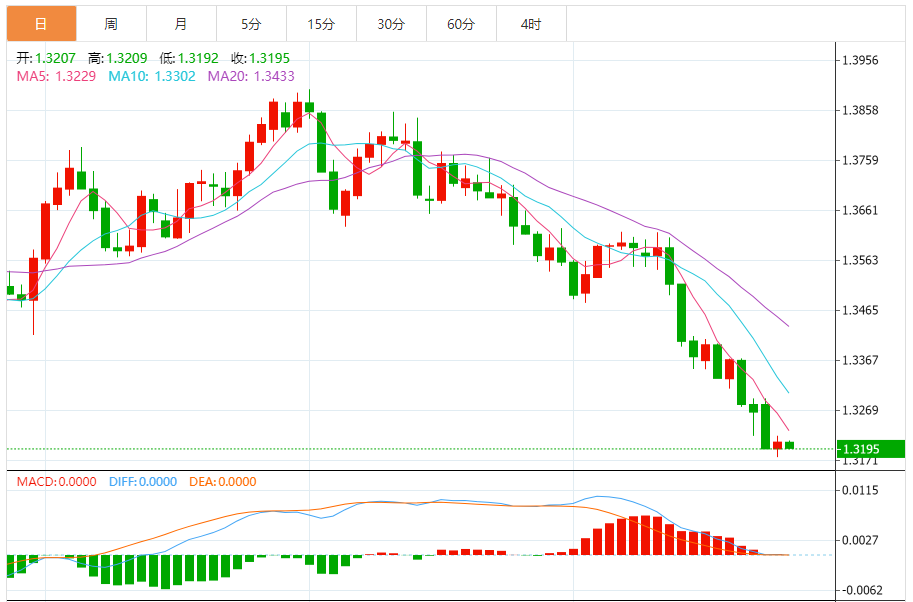Click the closing price value 1.3195
Screen dimensions: 913x602
270,58
